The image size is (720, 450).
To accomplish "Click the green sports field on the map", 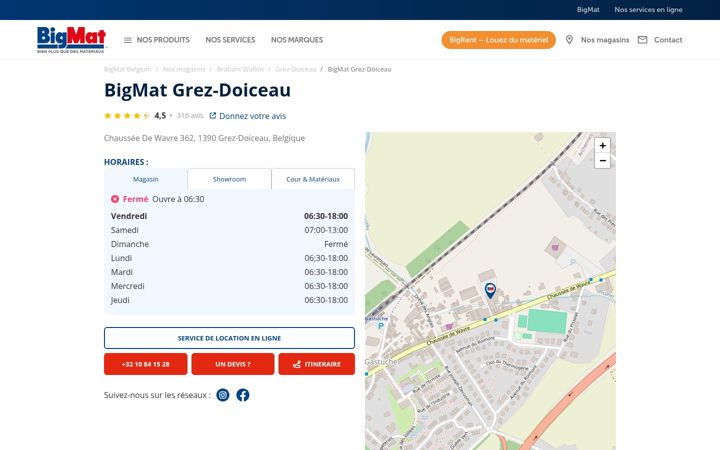I will coord(547,321).
